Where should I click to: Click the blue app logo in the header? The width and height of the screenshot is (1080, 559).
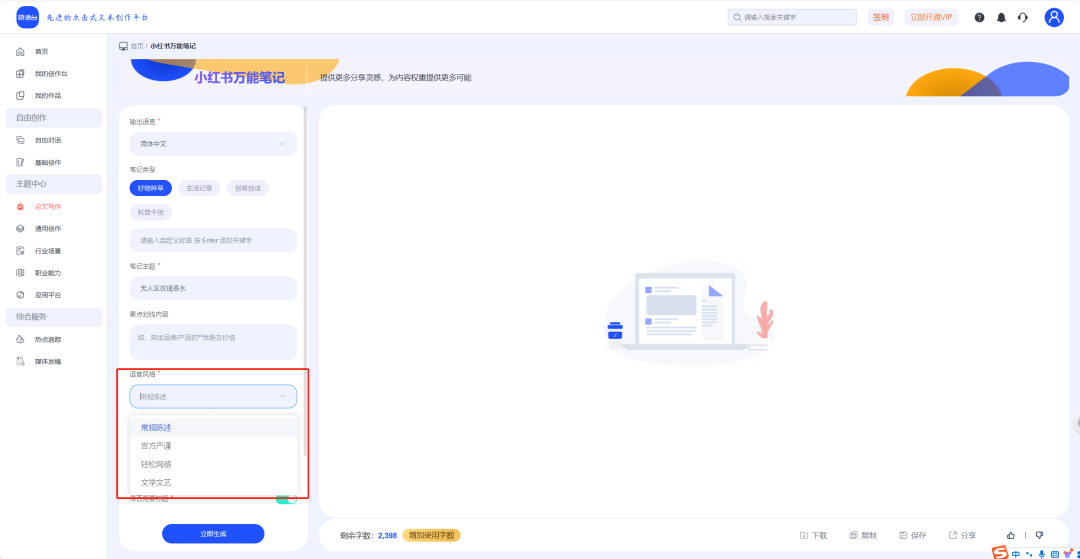28,17
